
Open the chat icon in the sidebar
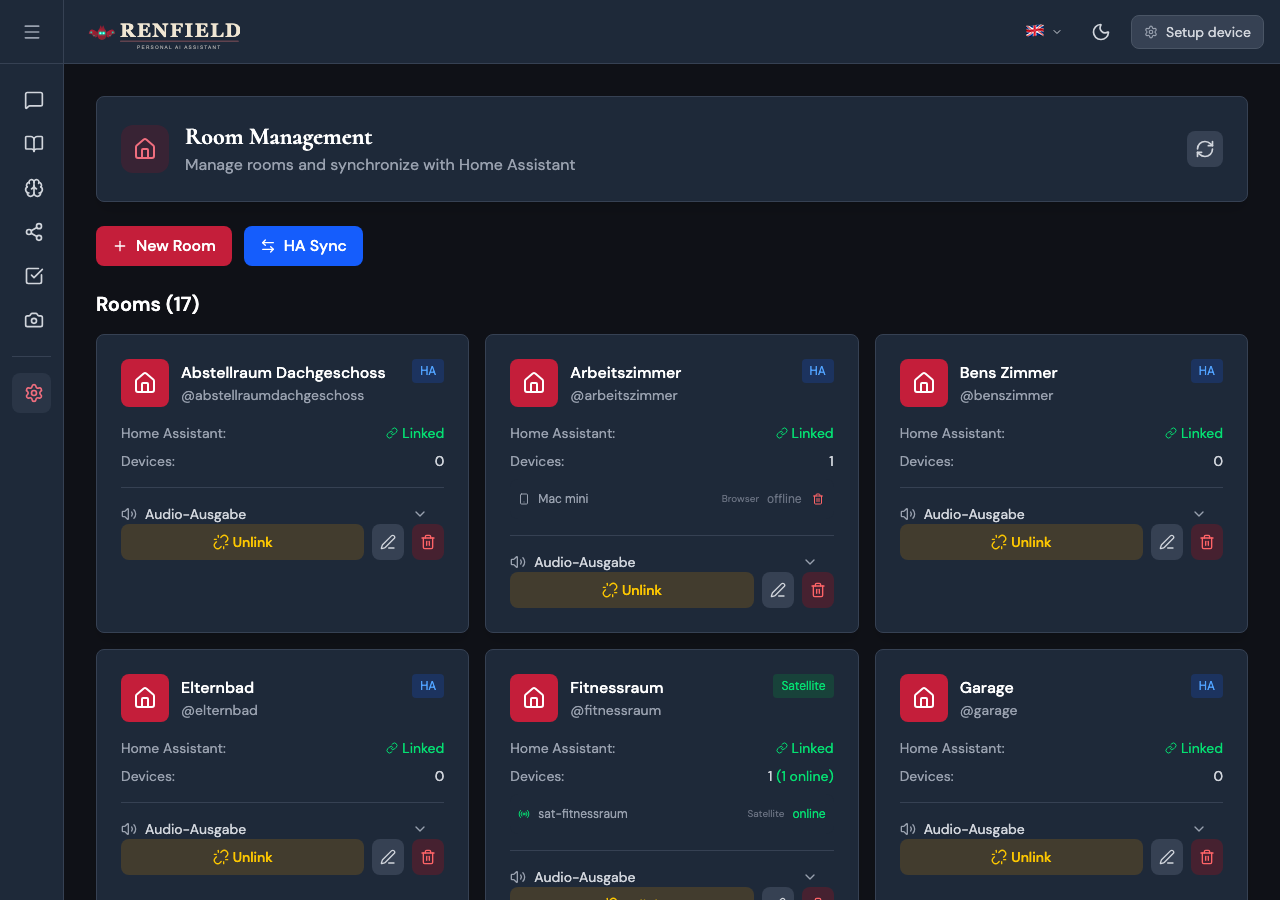point(34,100)
